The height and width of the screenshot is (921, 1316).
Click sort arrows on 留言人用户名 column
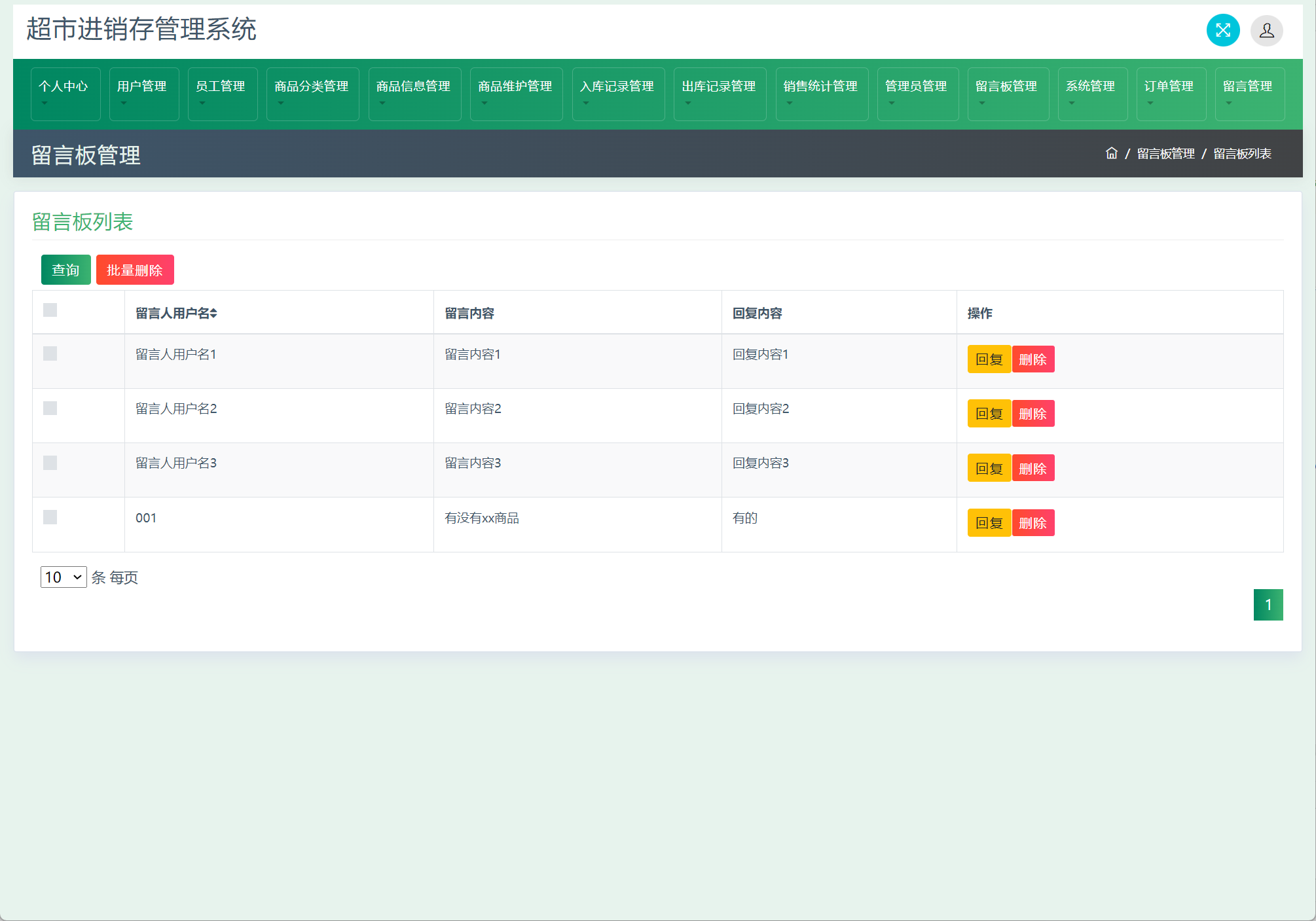coord(213,314)
